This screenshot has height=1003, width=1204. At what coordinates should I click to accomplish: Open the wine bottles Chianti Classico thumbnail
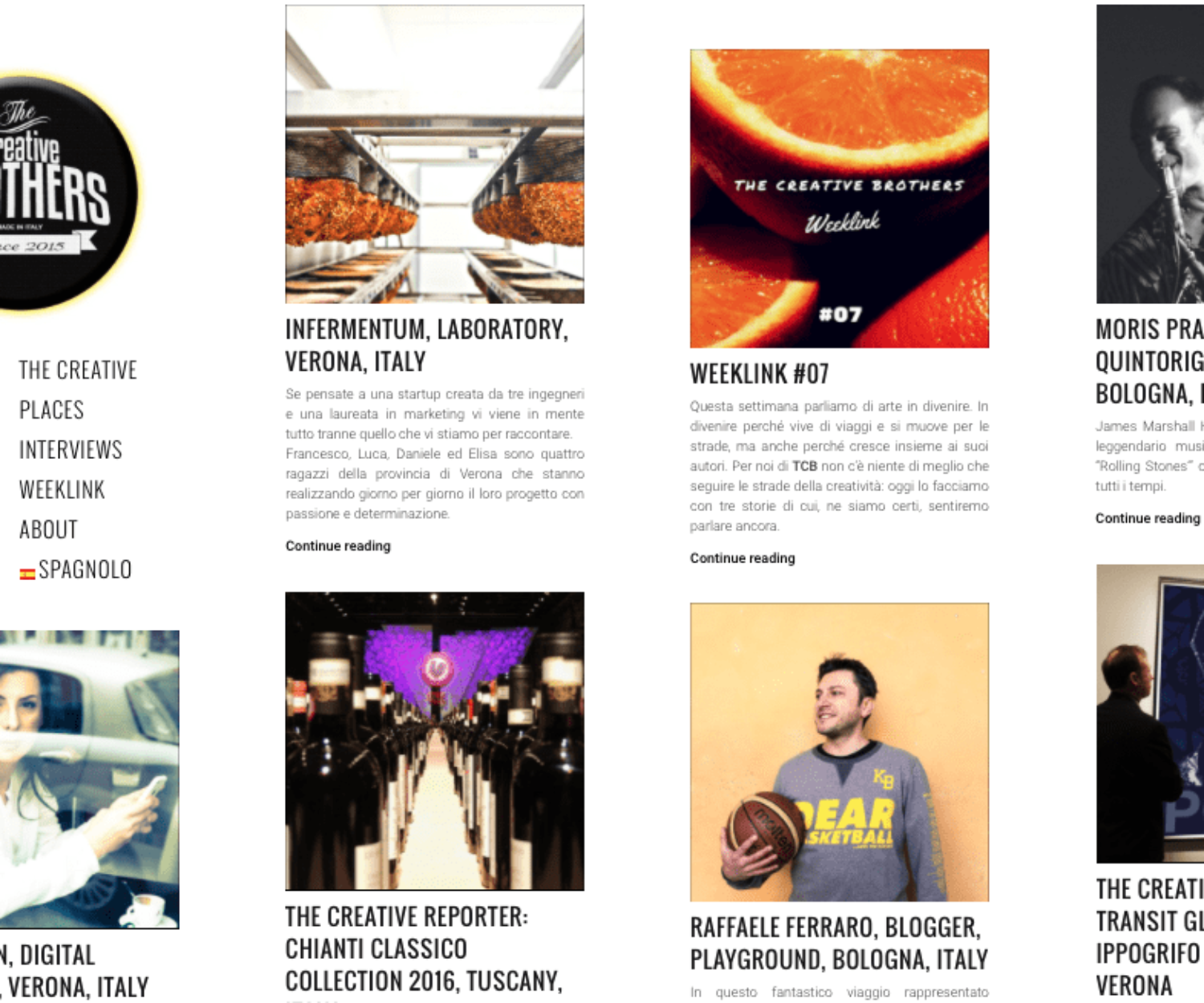pyautogui.click(x=434, y=741)
